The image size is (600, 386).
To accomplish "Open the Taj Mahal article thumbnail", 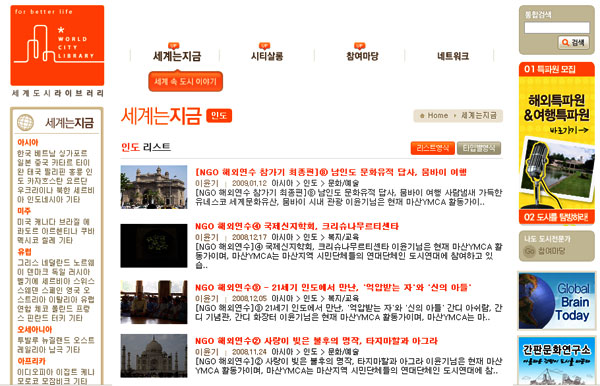I will (154, 356).
